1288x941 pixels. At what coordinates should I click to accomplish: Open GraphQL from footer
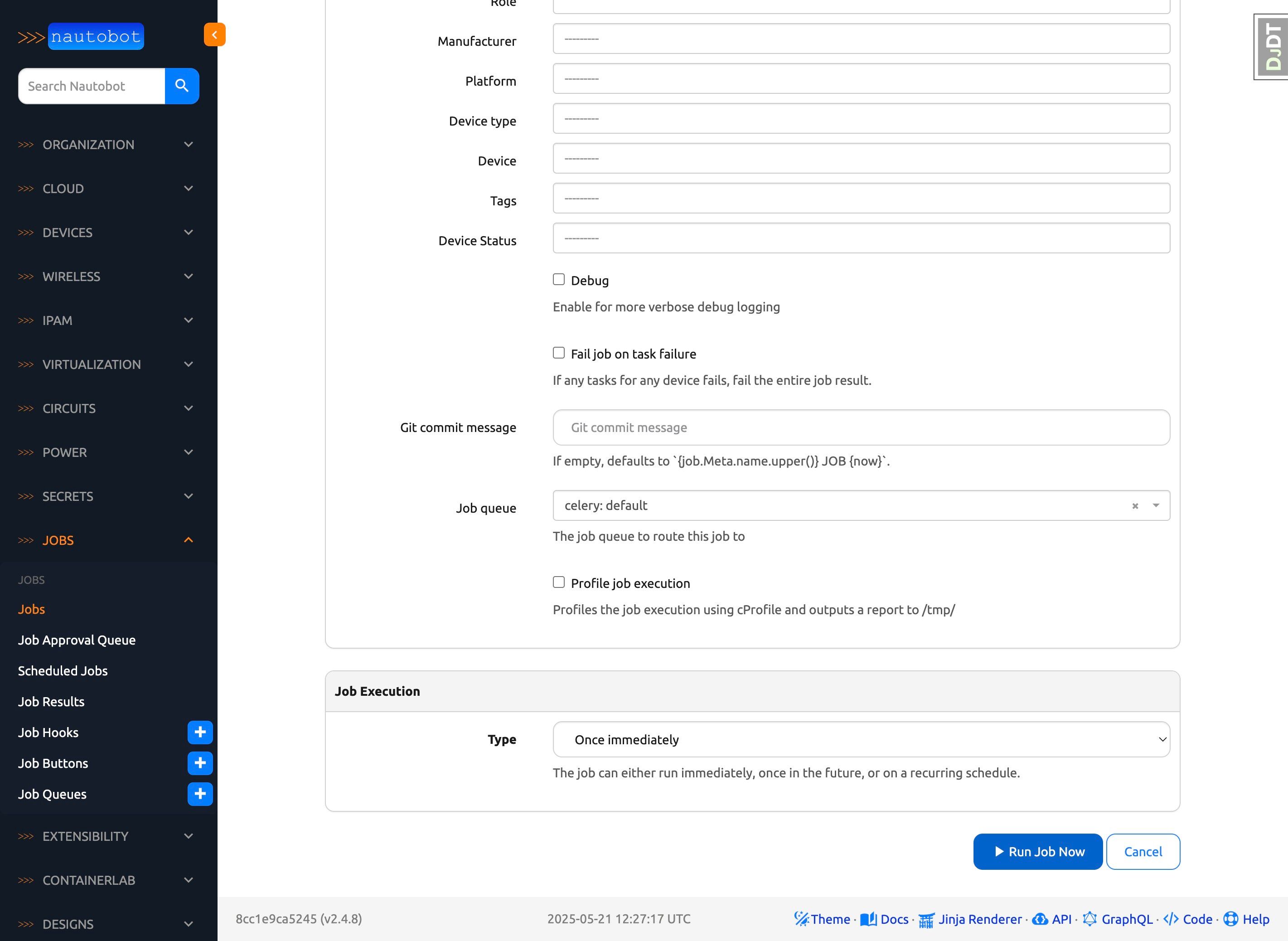point(1126,919)
